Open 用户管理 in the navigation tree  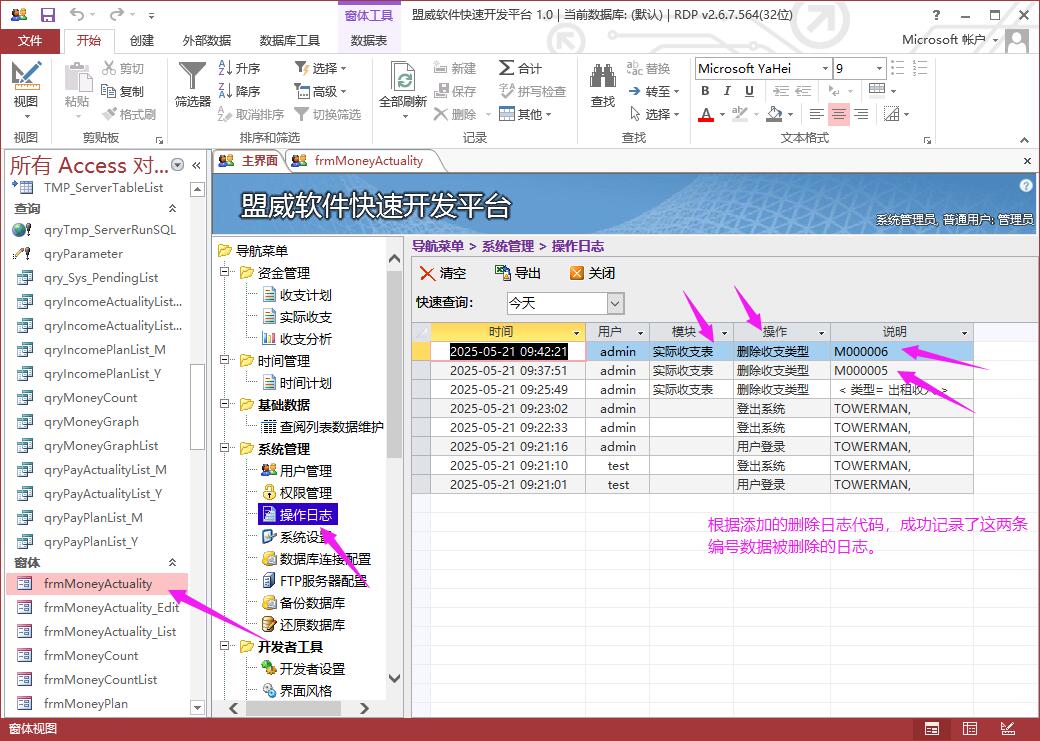pos(305,470)
